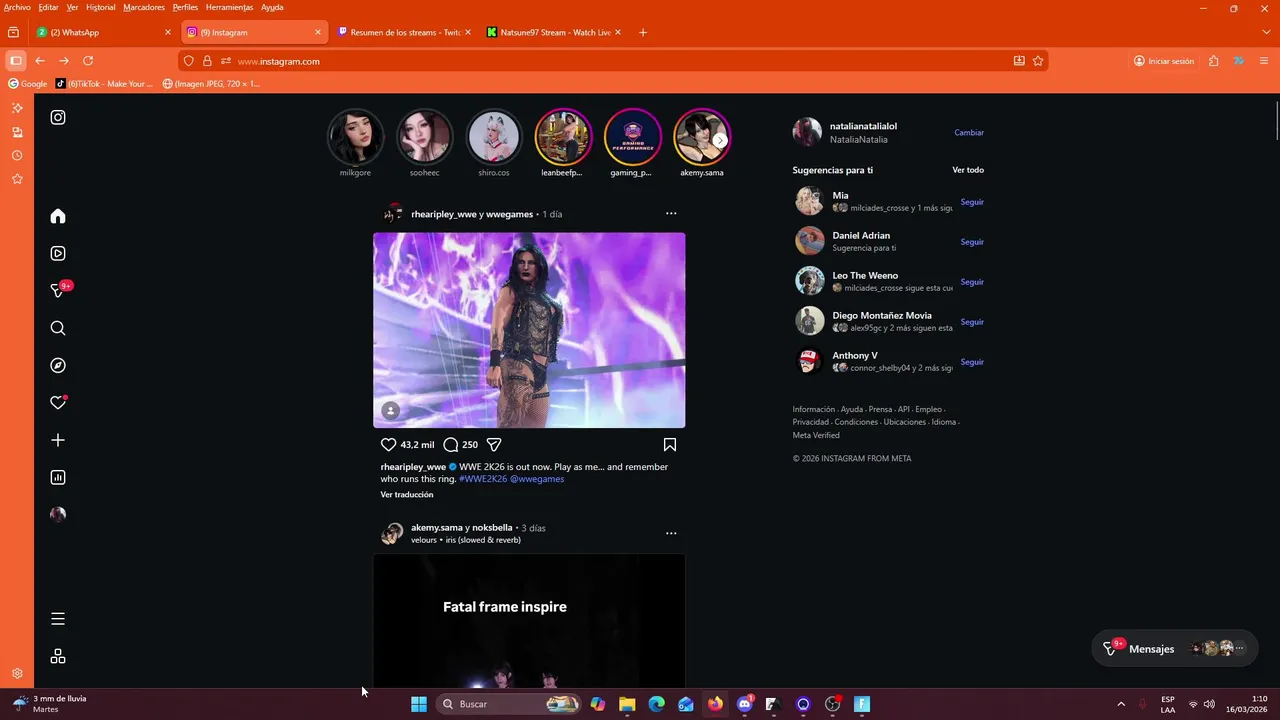Image resolution: width=1280 pixels, height=720 pixels.
Task: Follow Mia with Seguir
Action: [x=972, y=202]
